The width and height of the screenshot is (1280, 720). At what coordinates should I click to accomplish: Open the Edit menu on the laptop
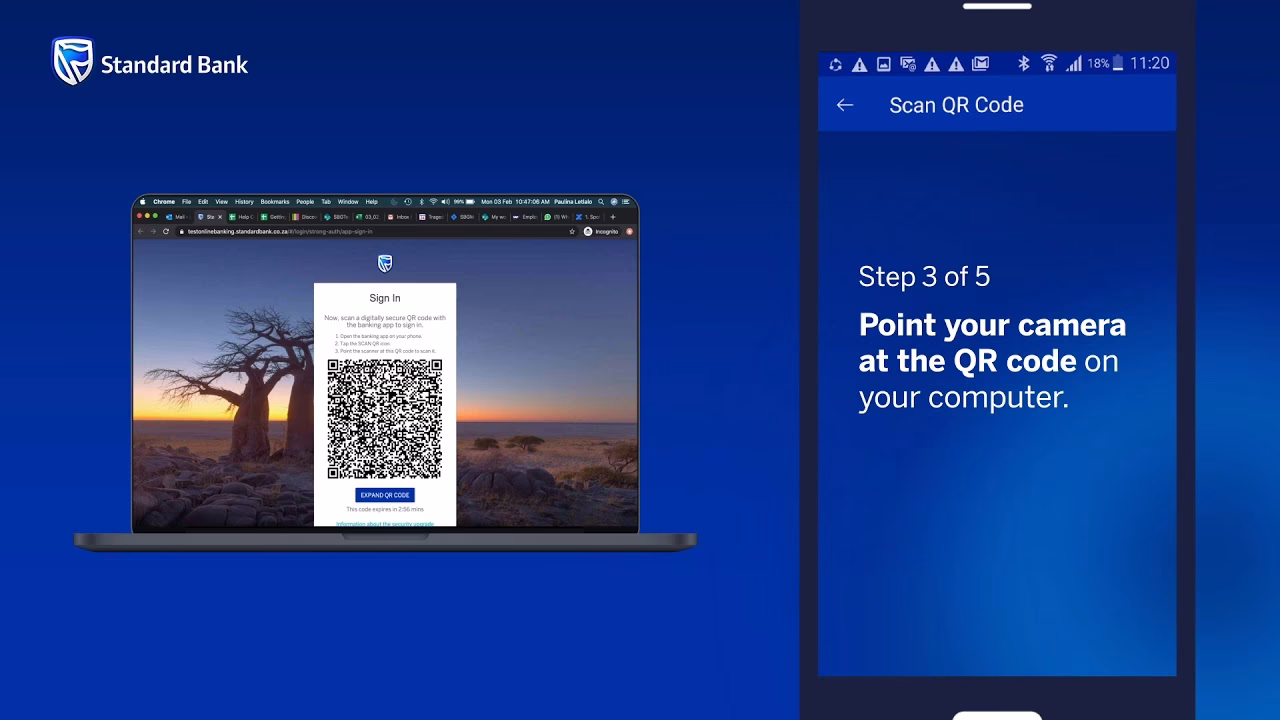[203, 202]
